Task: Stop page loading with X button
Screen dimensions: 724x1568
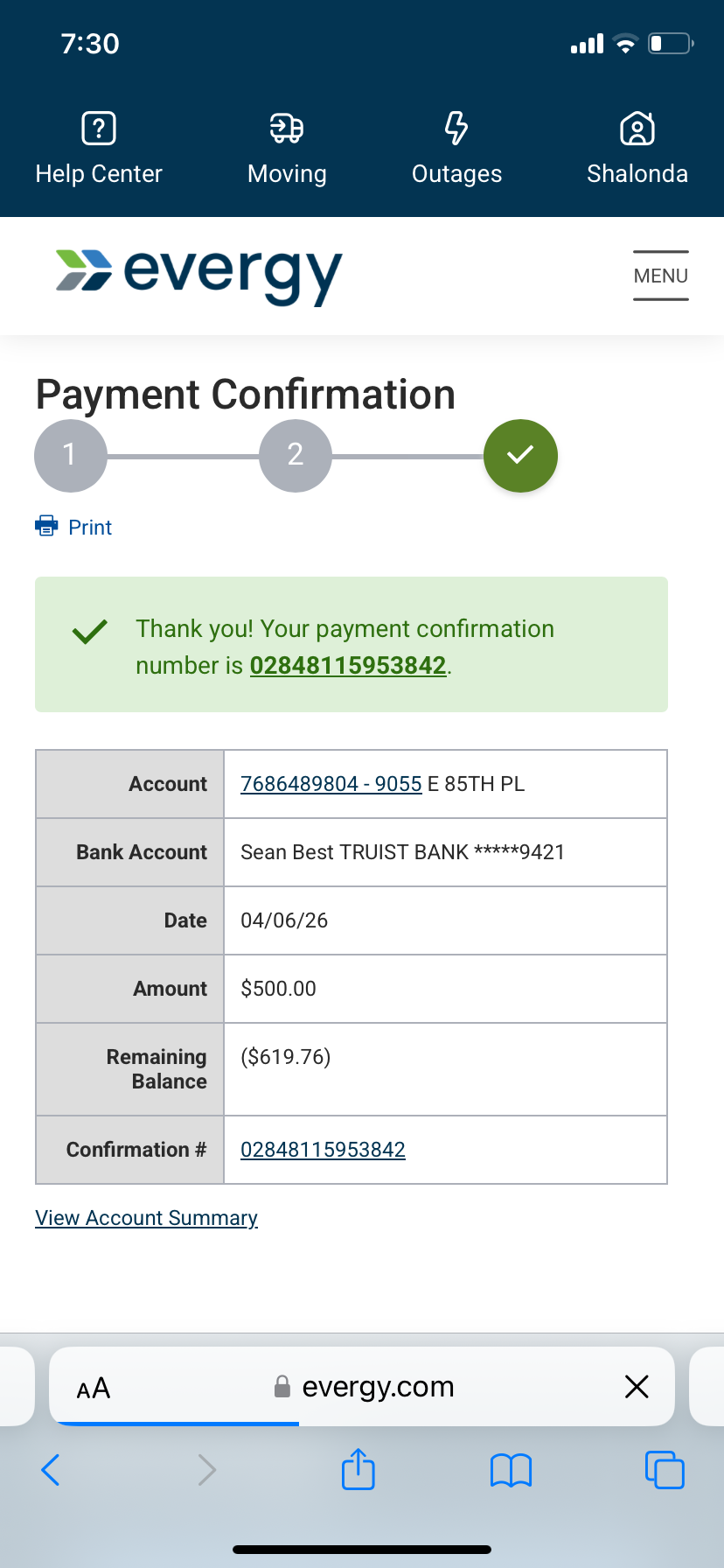Action: point(637,1386)
